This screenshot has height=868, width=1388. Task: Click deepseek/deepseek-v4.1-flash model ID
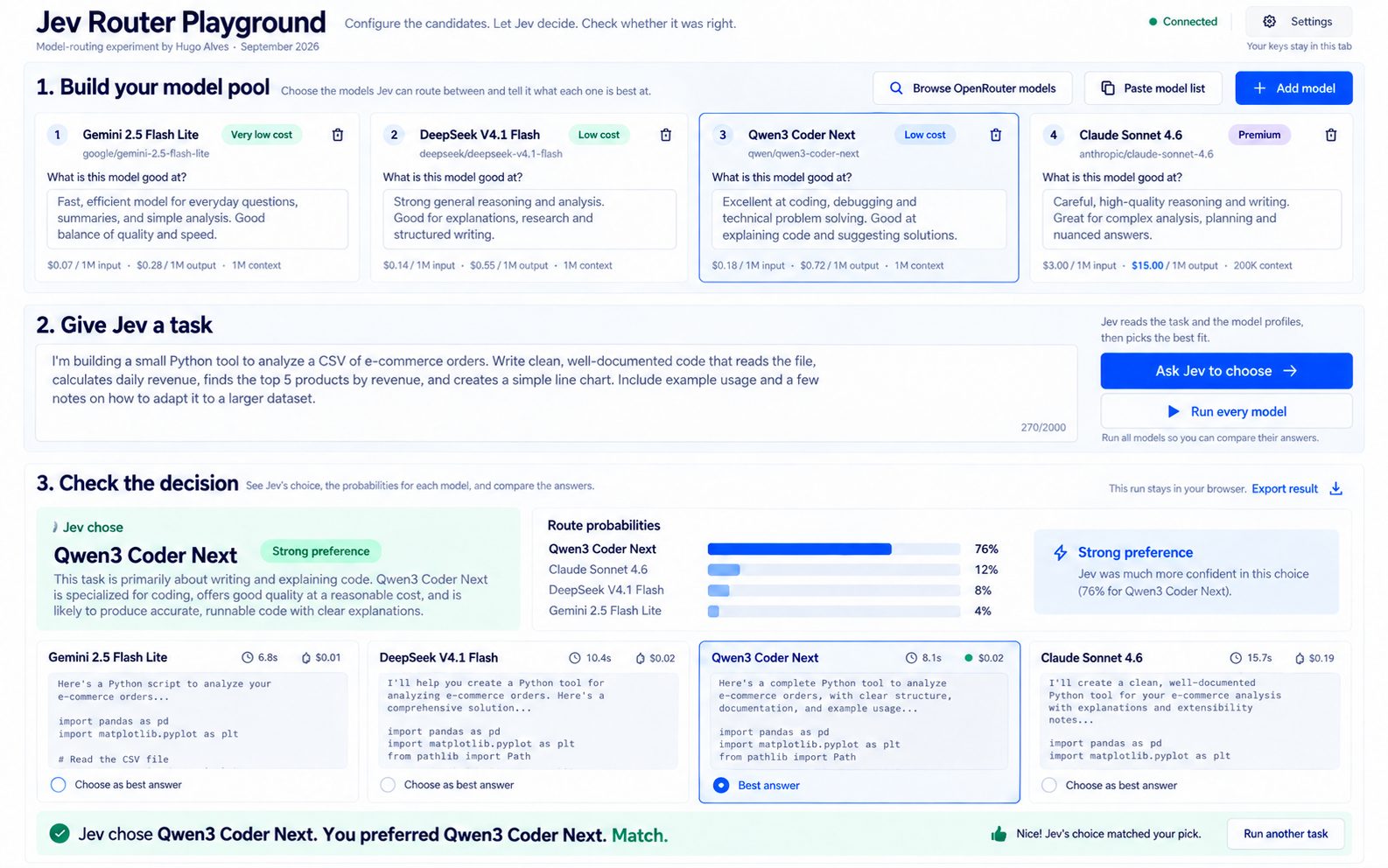click(x=491, y=154)
